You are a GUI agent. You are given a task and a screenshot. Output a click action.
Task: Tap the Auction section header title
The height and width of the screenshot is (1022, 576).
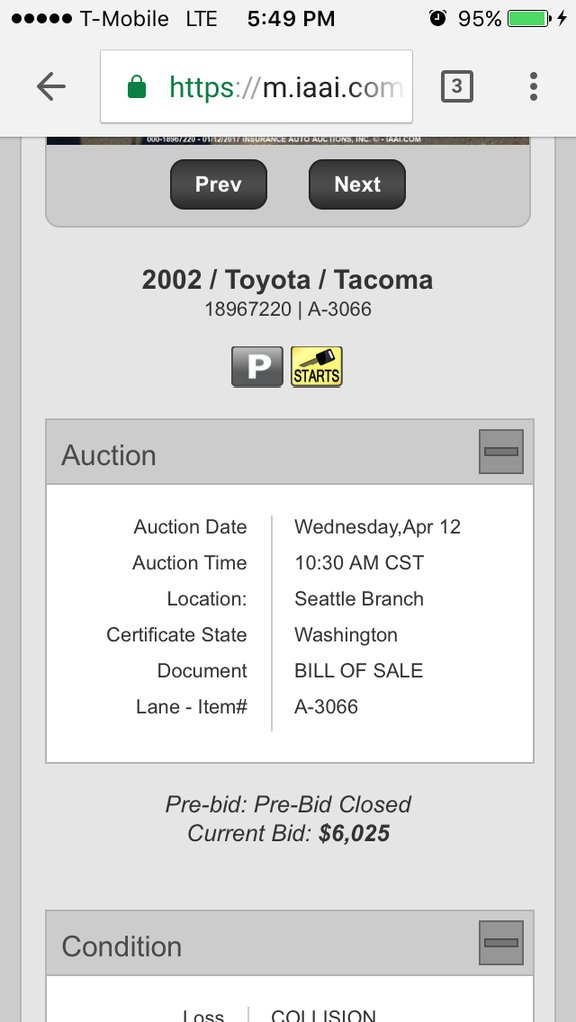(109, 455)
